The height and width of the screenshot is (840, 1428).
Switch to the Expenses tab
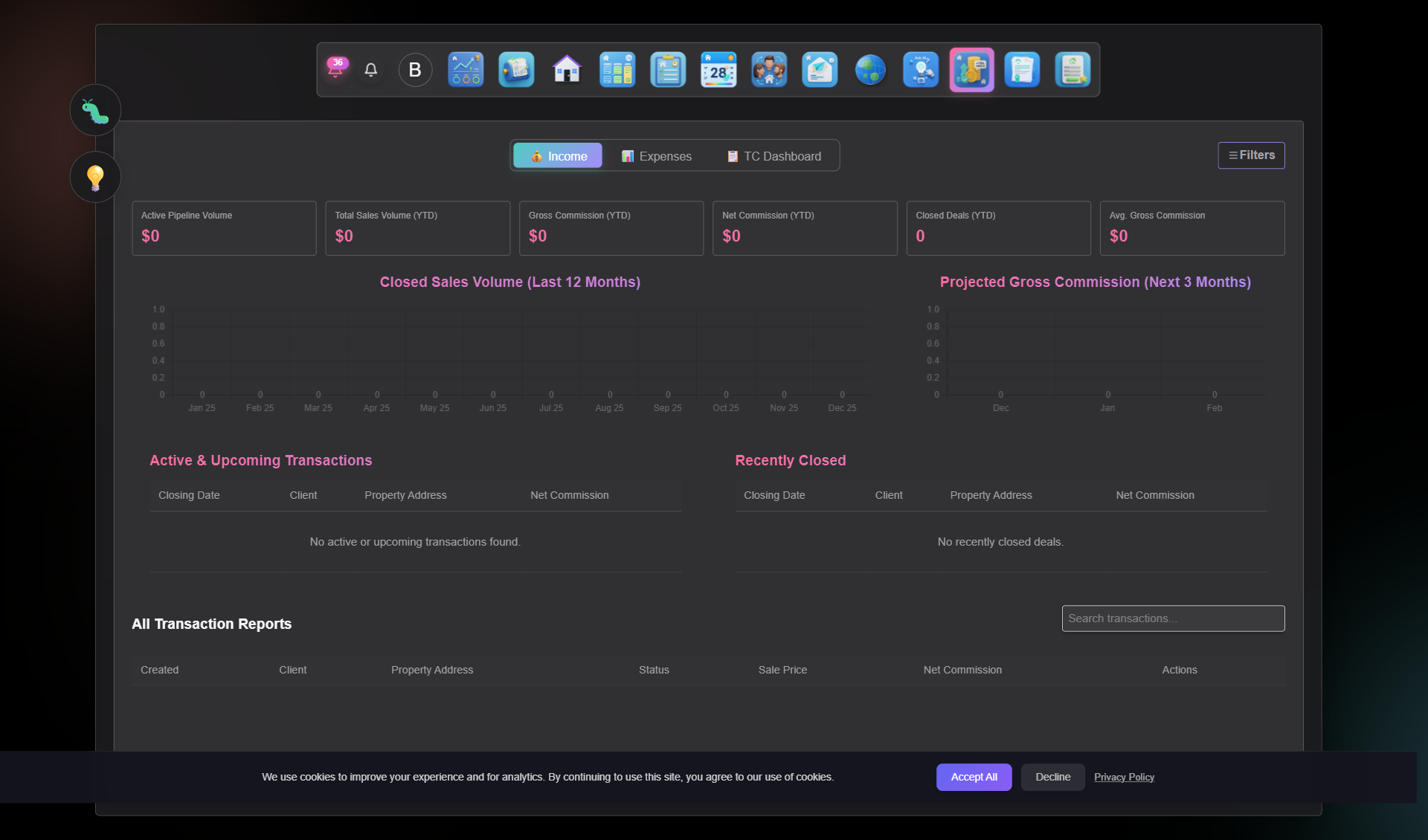(657, 156)
